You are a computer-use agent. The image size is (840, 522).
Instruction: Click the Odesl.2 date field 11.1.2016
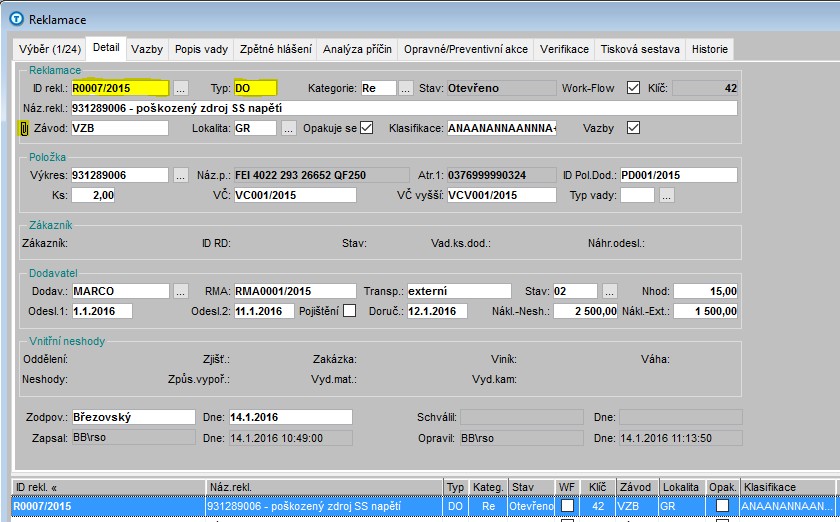point(264,311)
